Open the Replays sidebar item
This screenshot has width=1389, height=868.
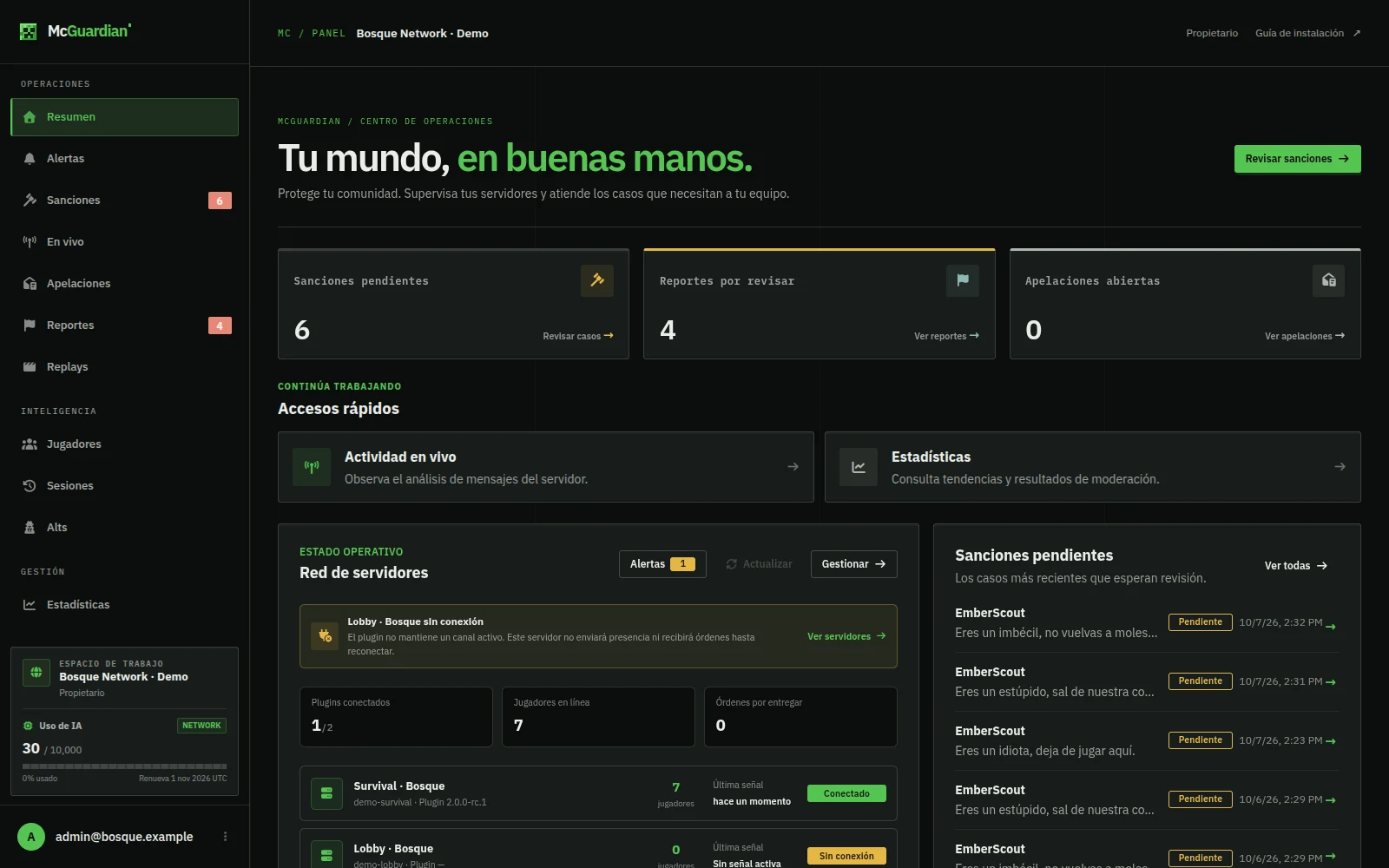click(x=124, y=367)
